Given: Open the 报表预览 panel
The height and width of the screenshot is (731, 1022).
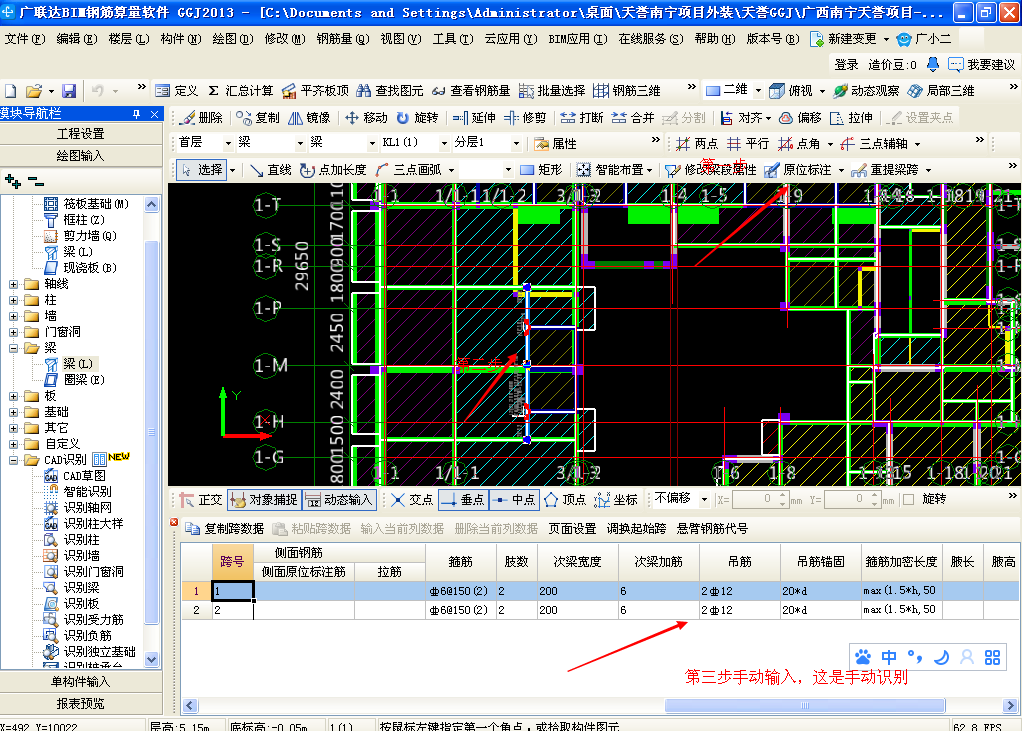Looking at the screenshot, I should click(x=81, y=704).
